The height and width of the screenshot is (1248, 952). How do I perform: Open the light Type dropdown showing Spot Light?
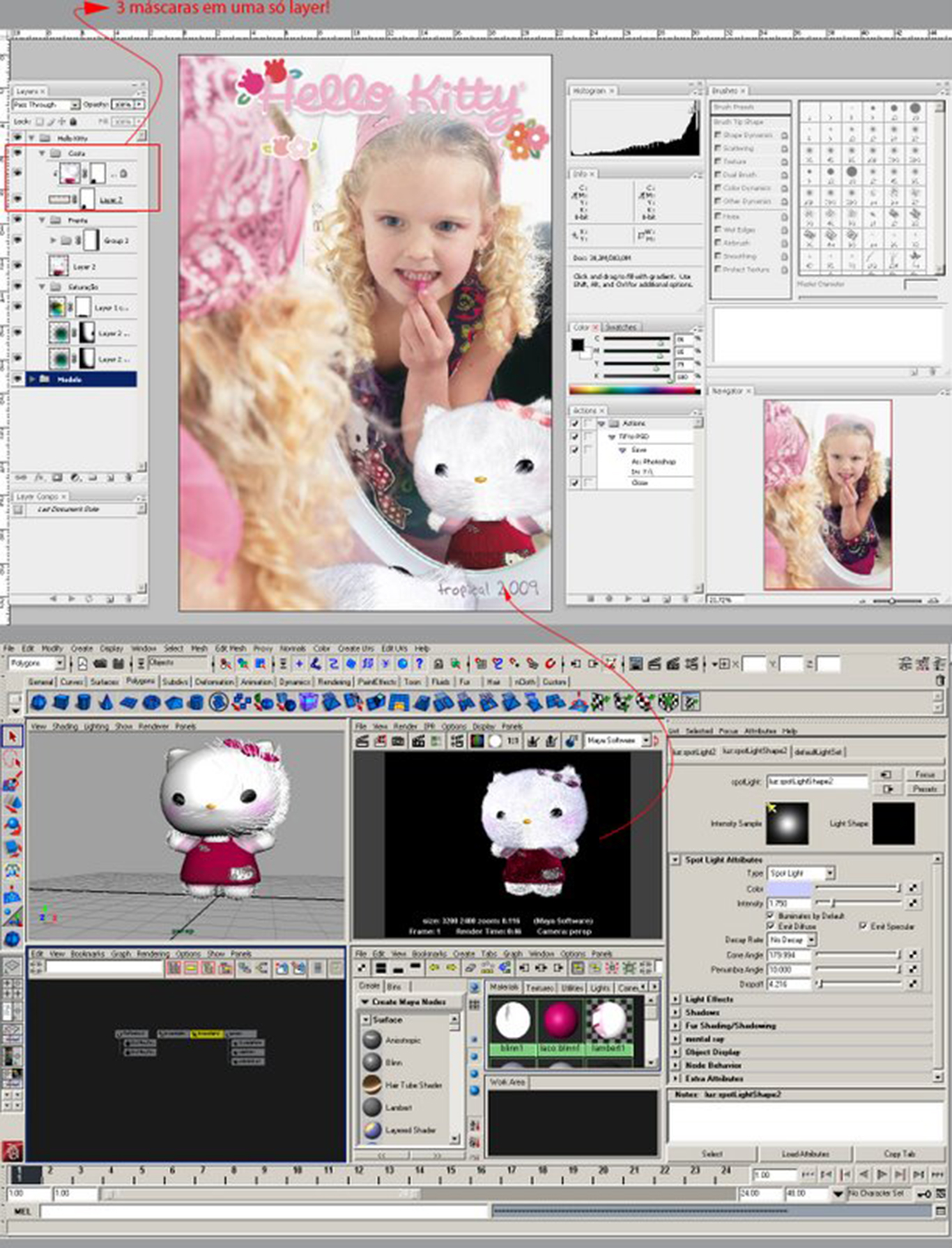pyautogui.click(x=801, y=873)
